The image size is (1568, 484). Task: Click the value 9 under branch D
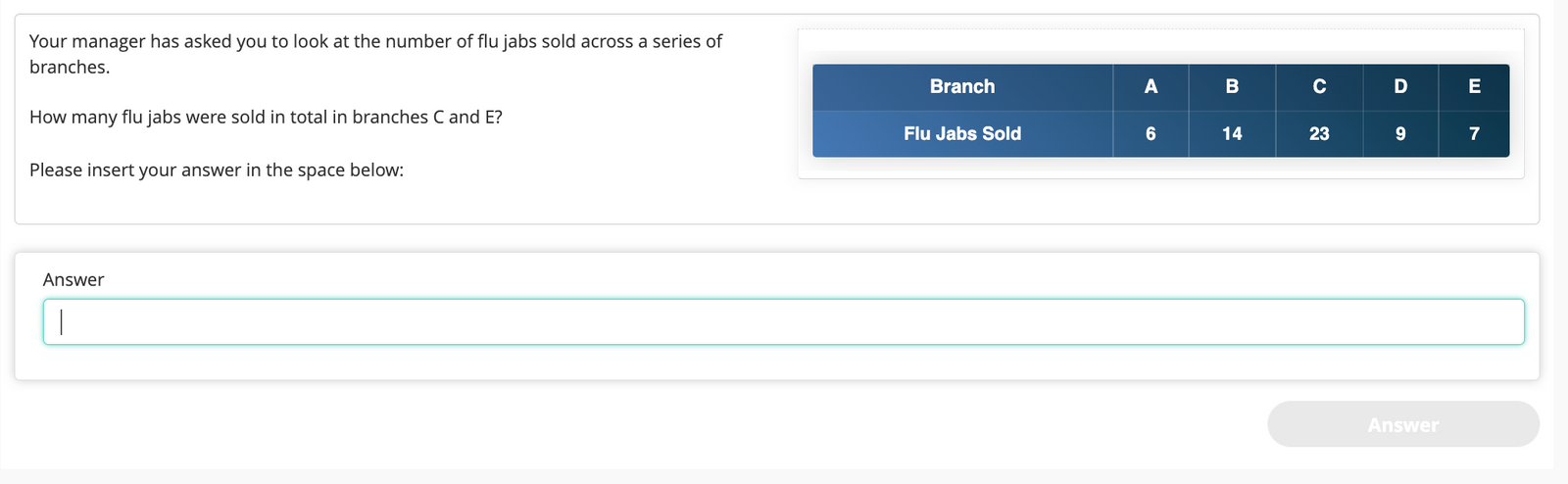1400,133
